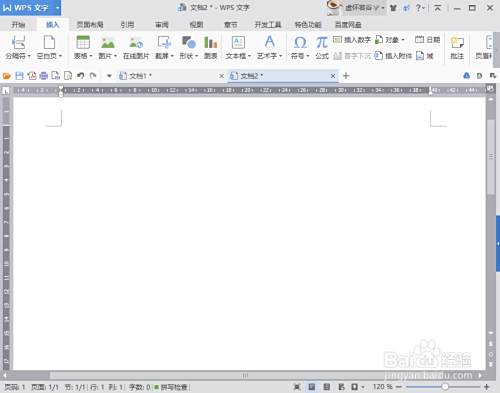This screenshot has width=500, height=393.
Task: Click 插入附件 insert attachment
Action: (x=393, y=56)
